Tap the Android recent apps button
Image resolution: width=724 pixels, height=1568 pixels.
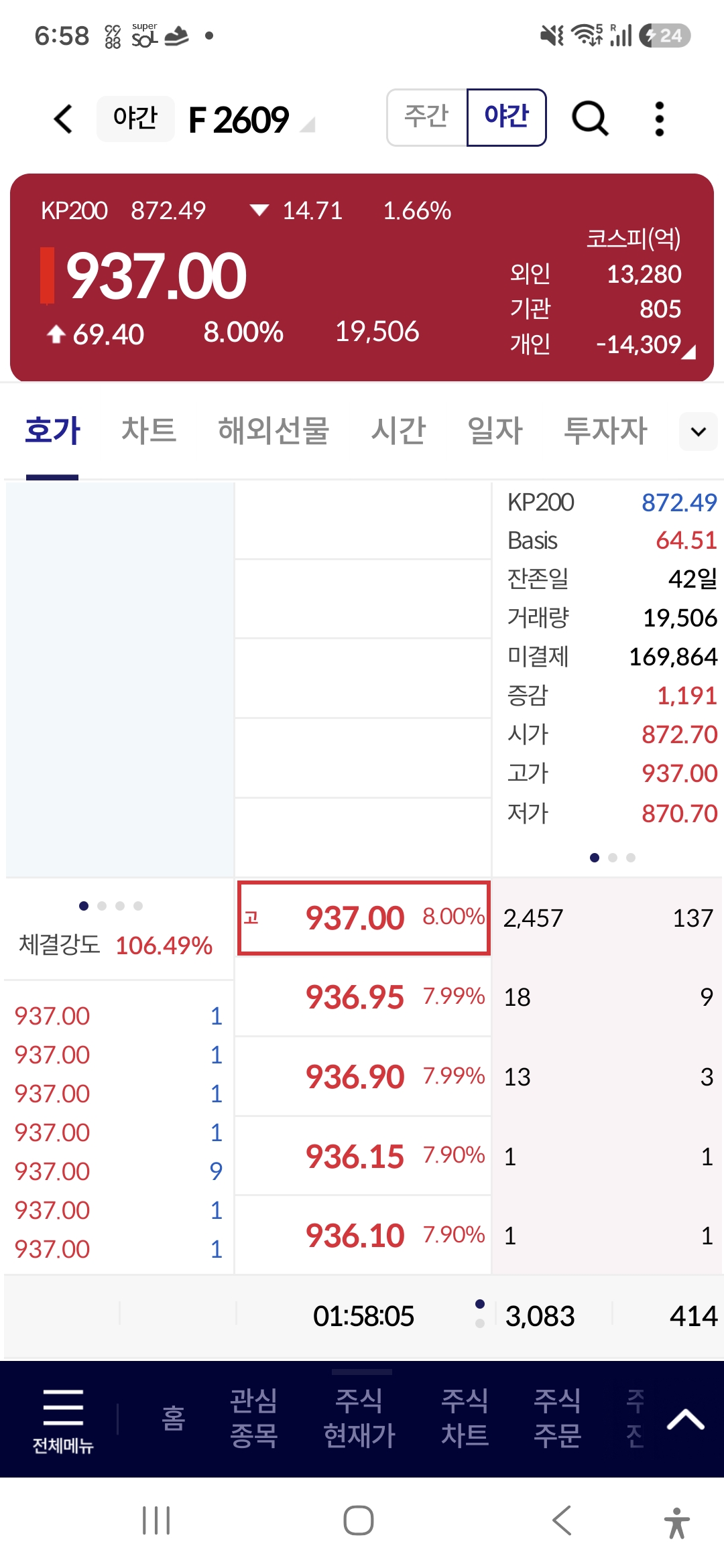tap(156, 1520)
